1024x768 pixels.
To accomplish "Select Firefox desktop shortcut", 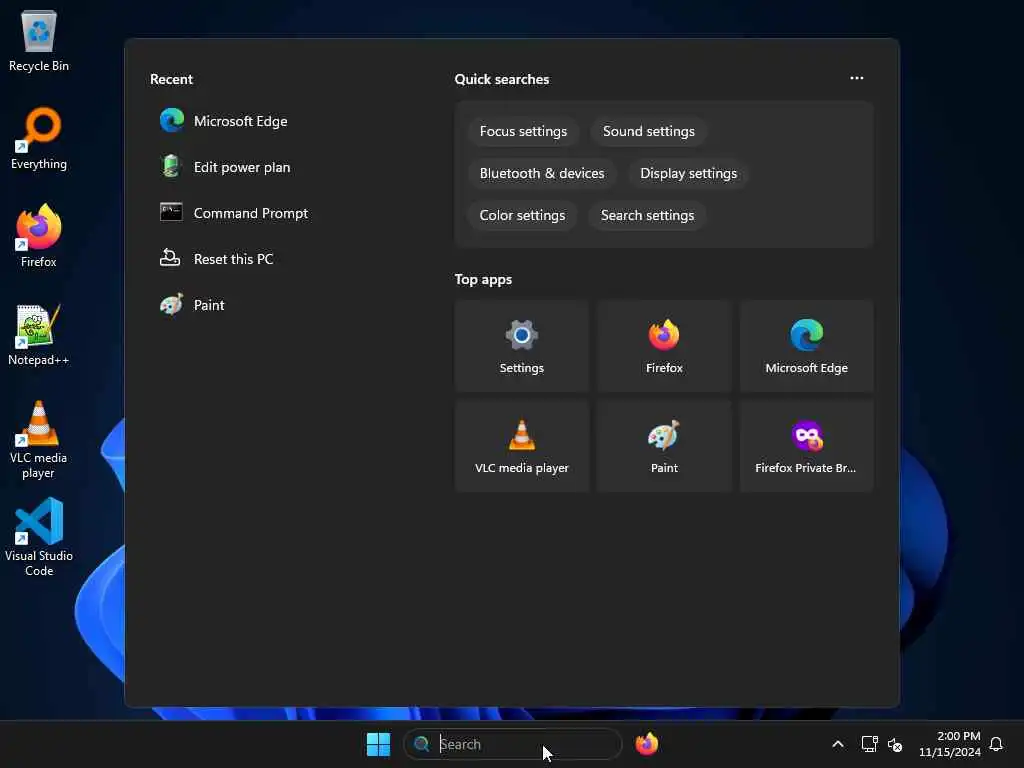I will click(39, 236).
